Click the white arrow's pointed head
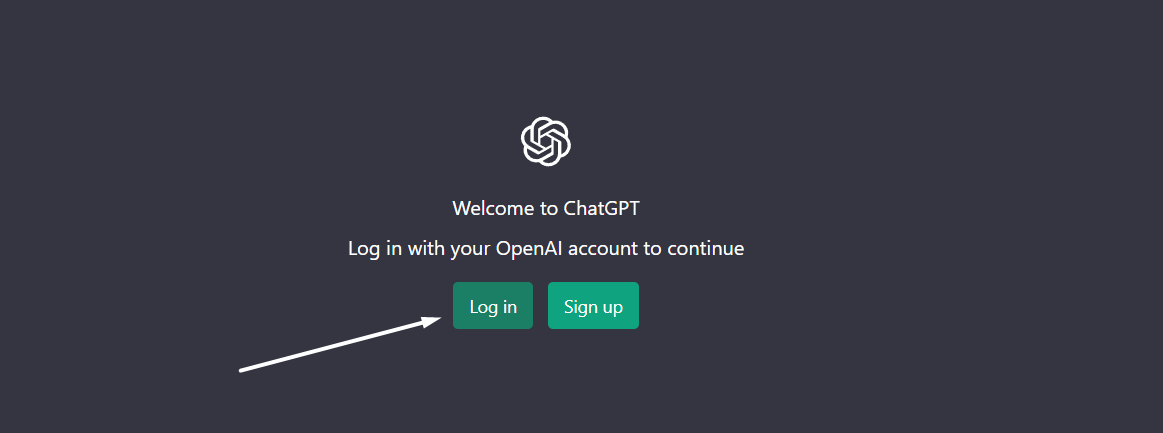This screenshot has width=1163, height=433. click(x=432, y=321)
